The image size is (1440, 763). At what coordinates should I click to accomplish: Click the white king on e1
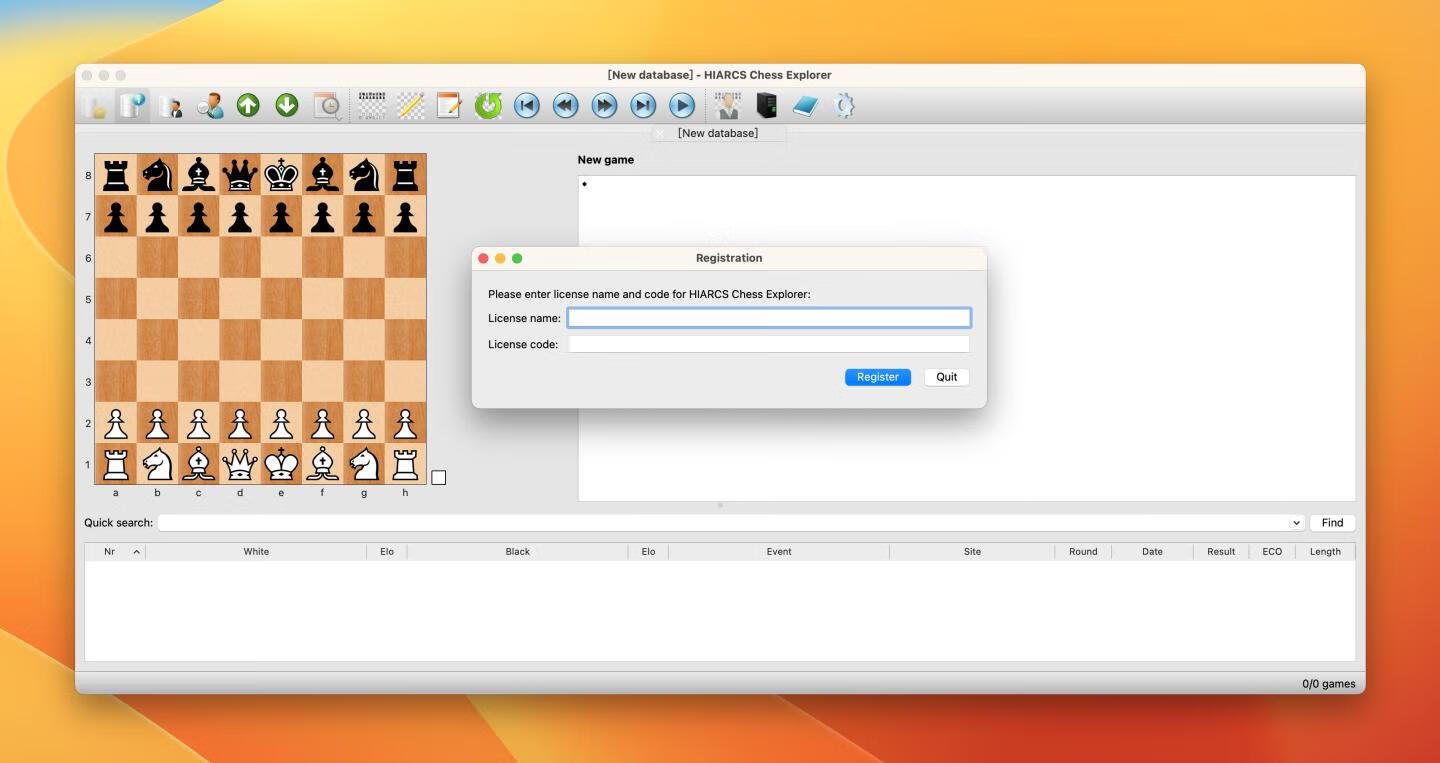tap(281, 464)
